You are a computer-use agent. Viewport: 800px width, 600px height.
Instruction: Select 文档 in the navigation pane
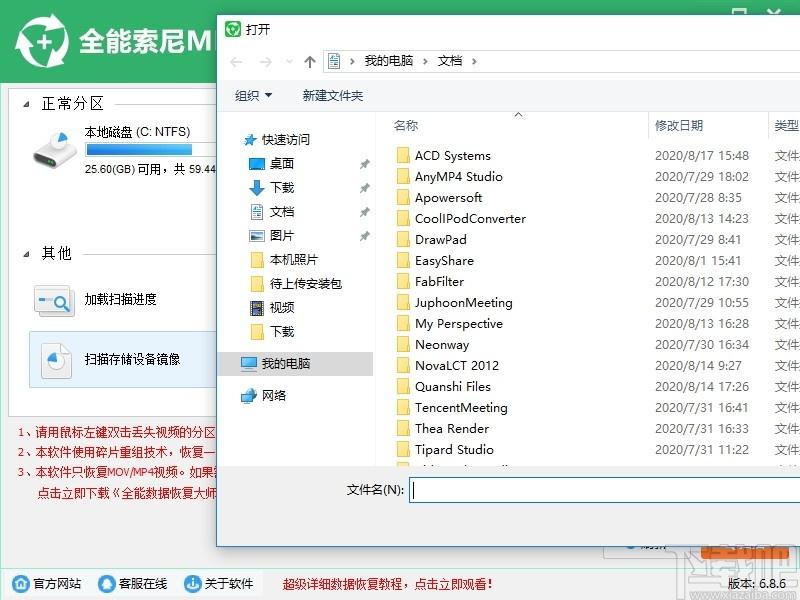(282, 211)
